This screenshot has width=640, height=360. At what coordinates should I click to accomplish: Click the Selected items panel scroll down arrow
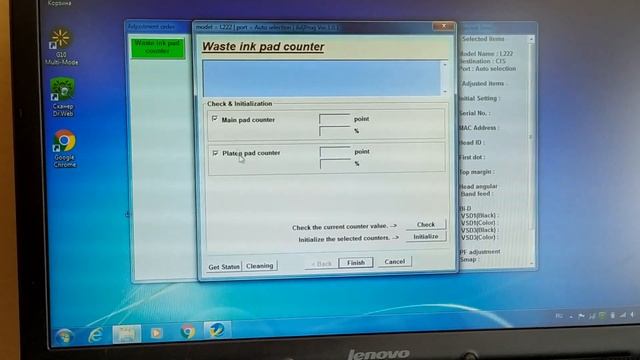[x=531, y=263]
